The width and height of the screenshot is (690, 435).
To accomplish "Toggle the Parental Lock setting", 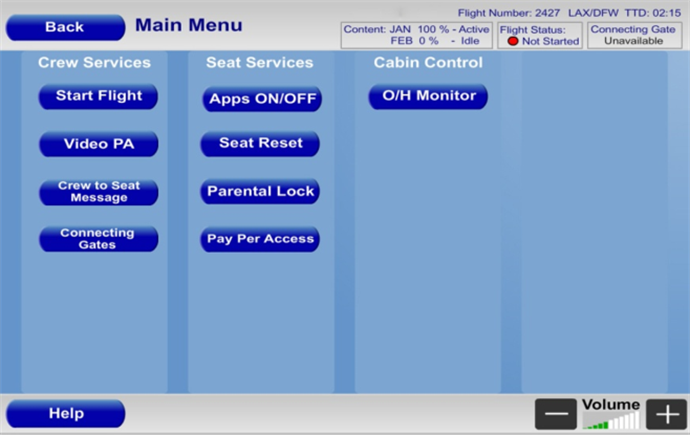I will (260, 191).
